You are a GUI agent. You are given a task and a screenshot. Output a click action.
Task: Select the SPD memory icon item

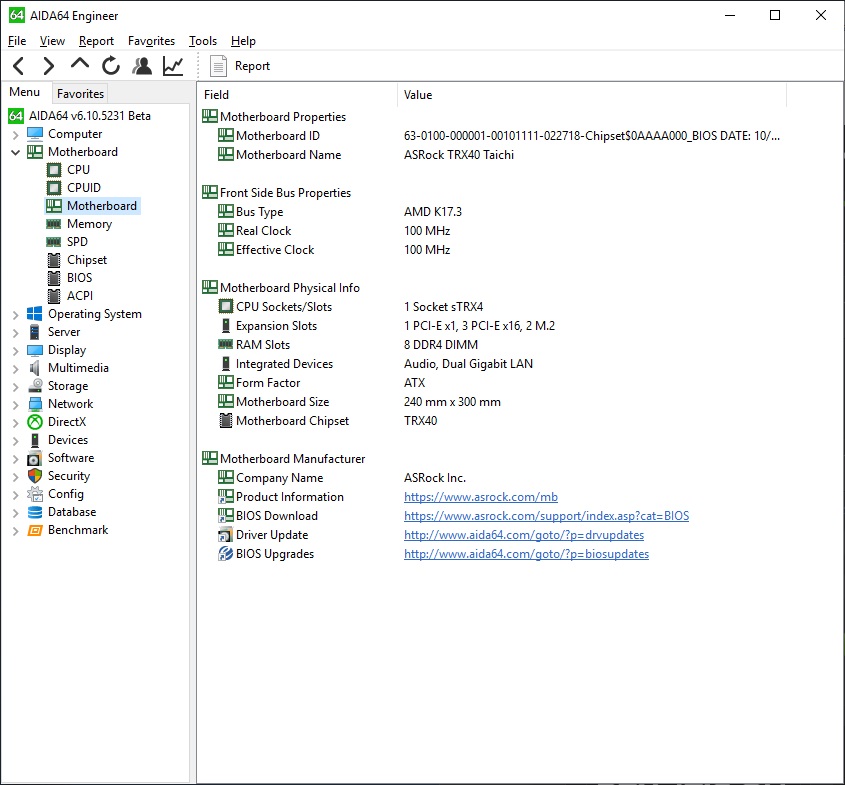coord(76,242)
